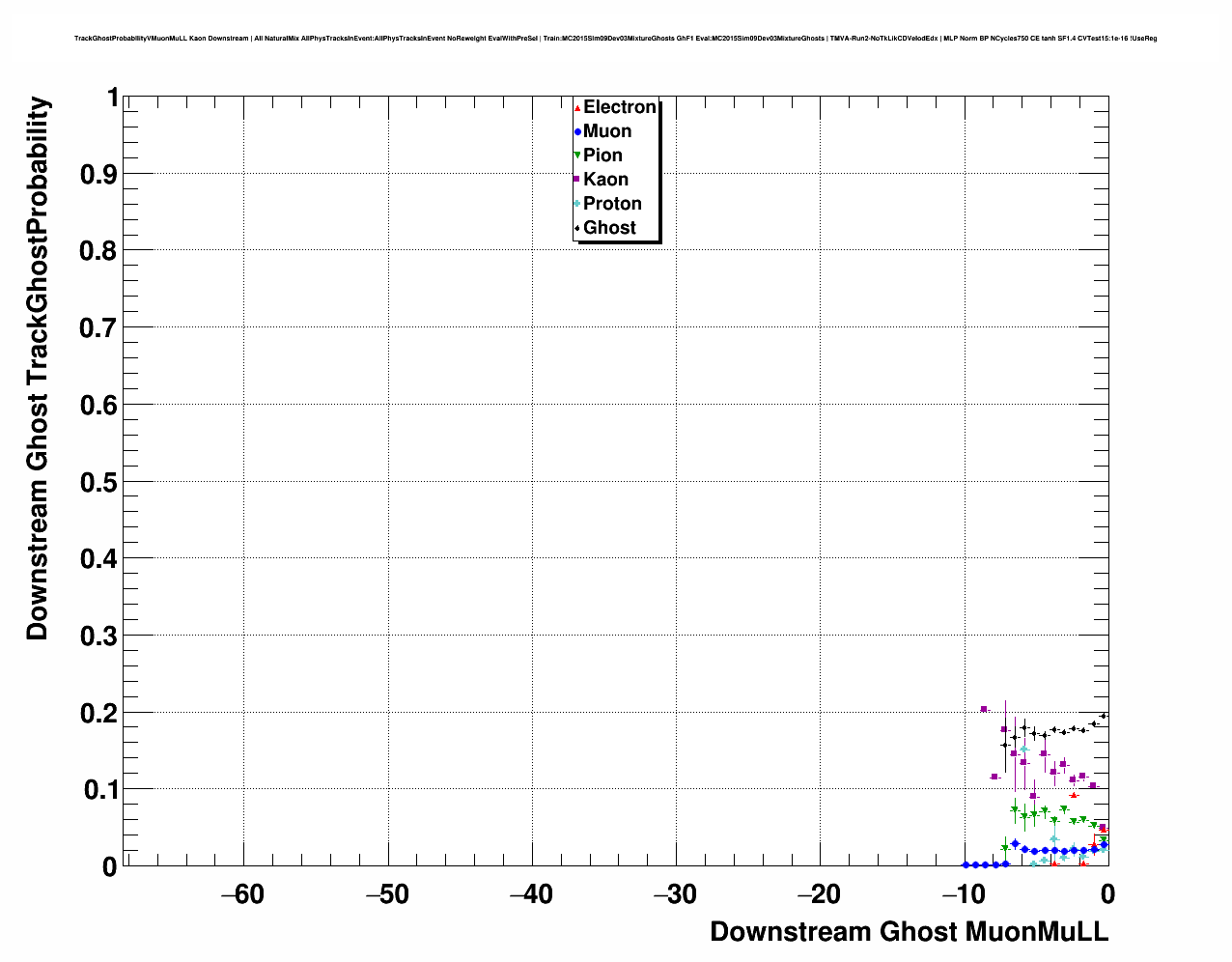The width and height of the screenshot is (1232, 962).
Task: Click the black Ghost legend marker
Action: coord(577,228)
